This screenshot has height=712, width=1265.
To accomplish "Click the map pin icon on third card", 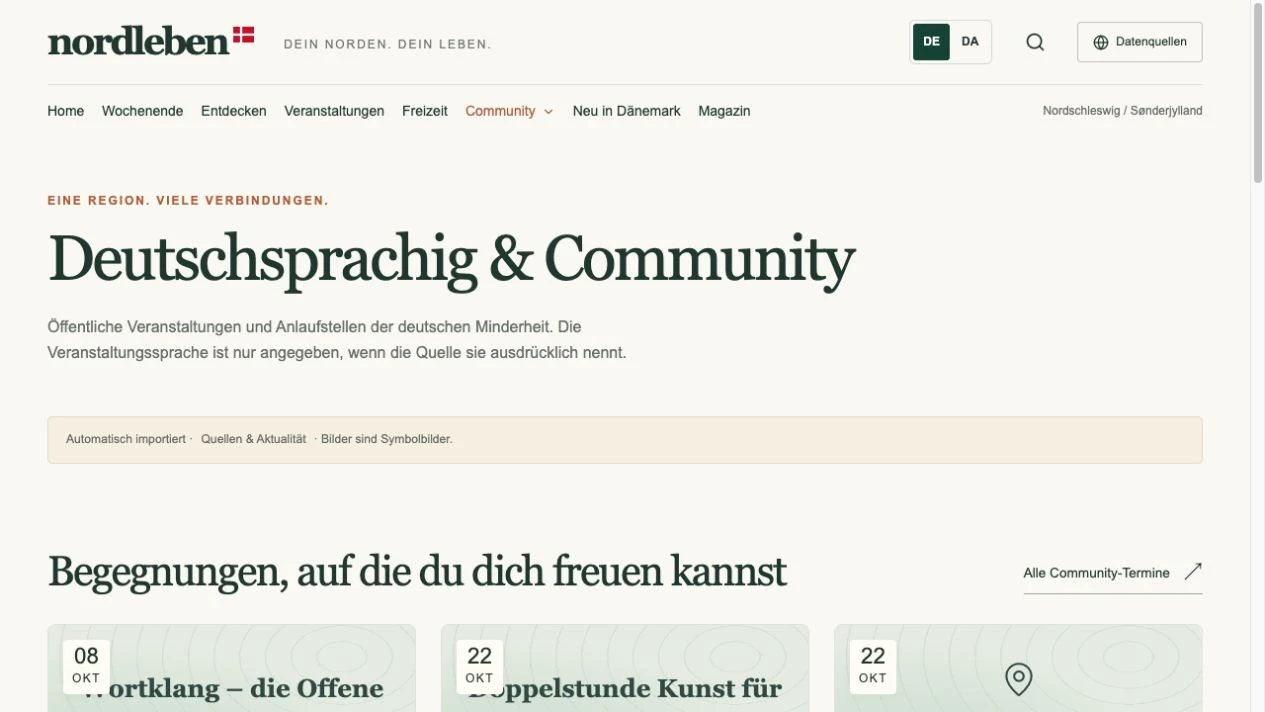I will coord(1018,679).
